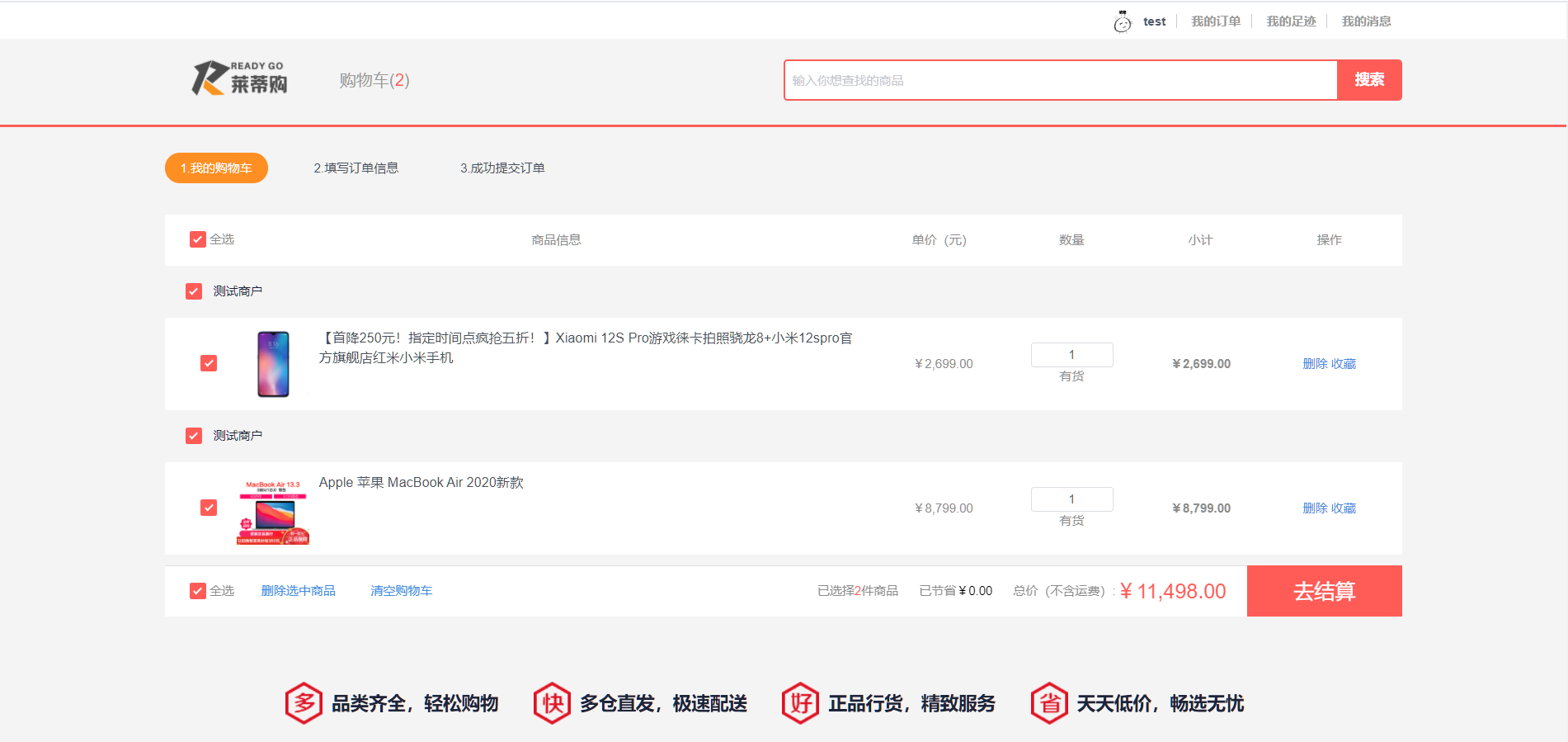Viewport: 1568px width, 742px height.
Task: Click 收藏 for the MacBook Air
Action: tap(1344, 508)
